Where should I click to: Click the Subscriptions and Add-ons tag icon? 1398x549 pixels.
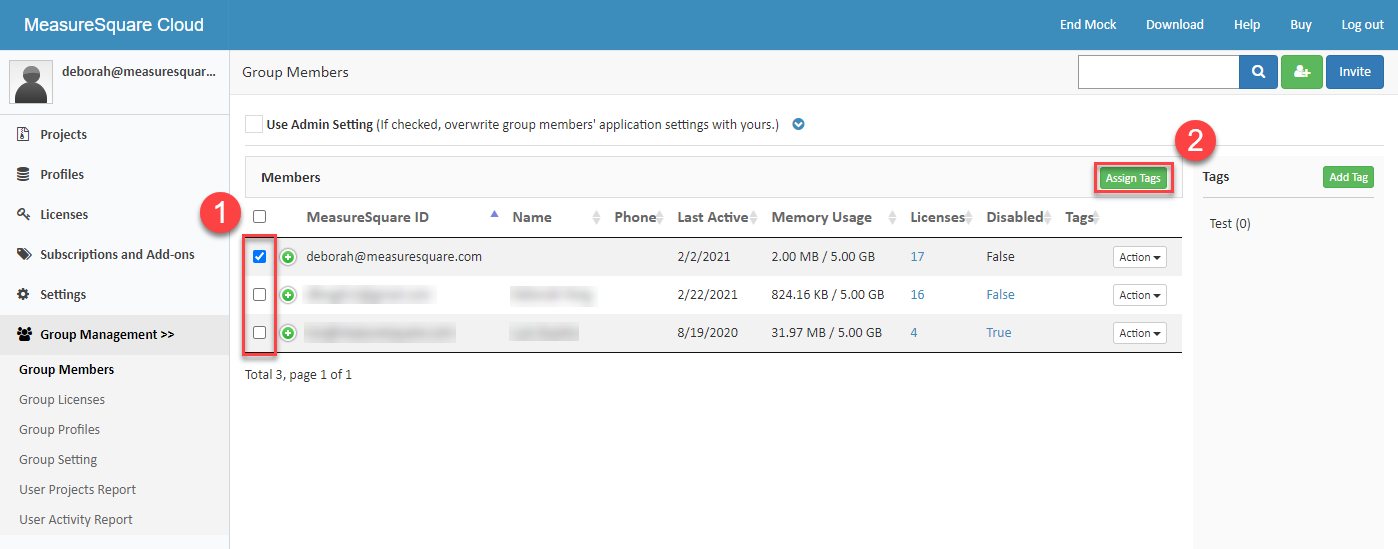pyautogui.click(x=23, y=254)
